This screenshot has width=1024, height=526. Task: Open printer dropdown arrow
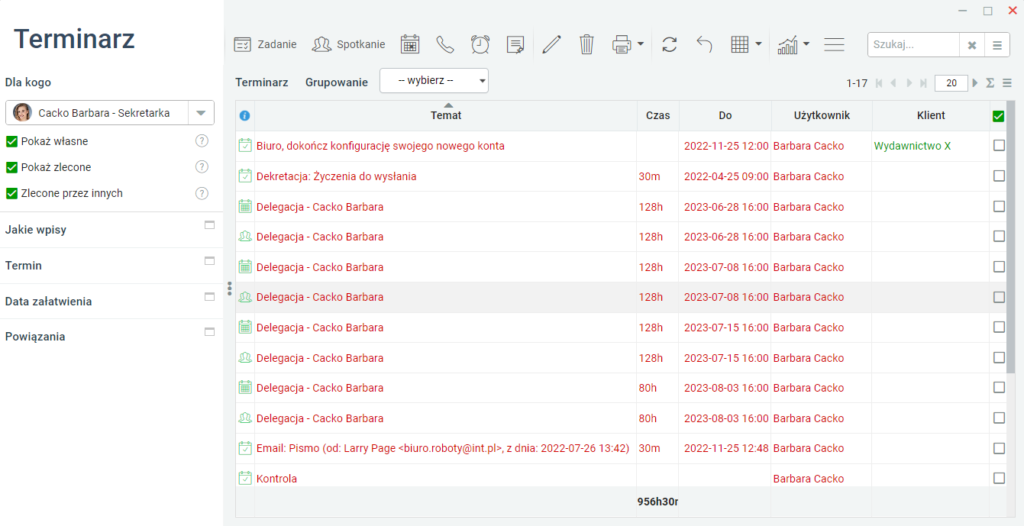(x=640, y=44)
